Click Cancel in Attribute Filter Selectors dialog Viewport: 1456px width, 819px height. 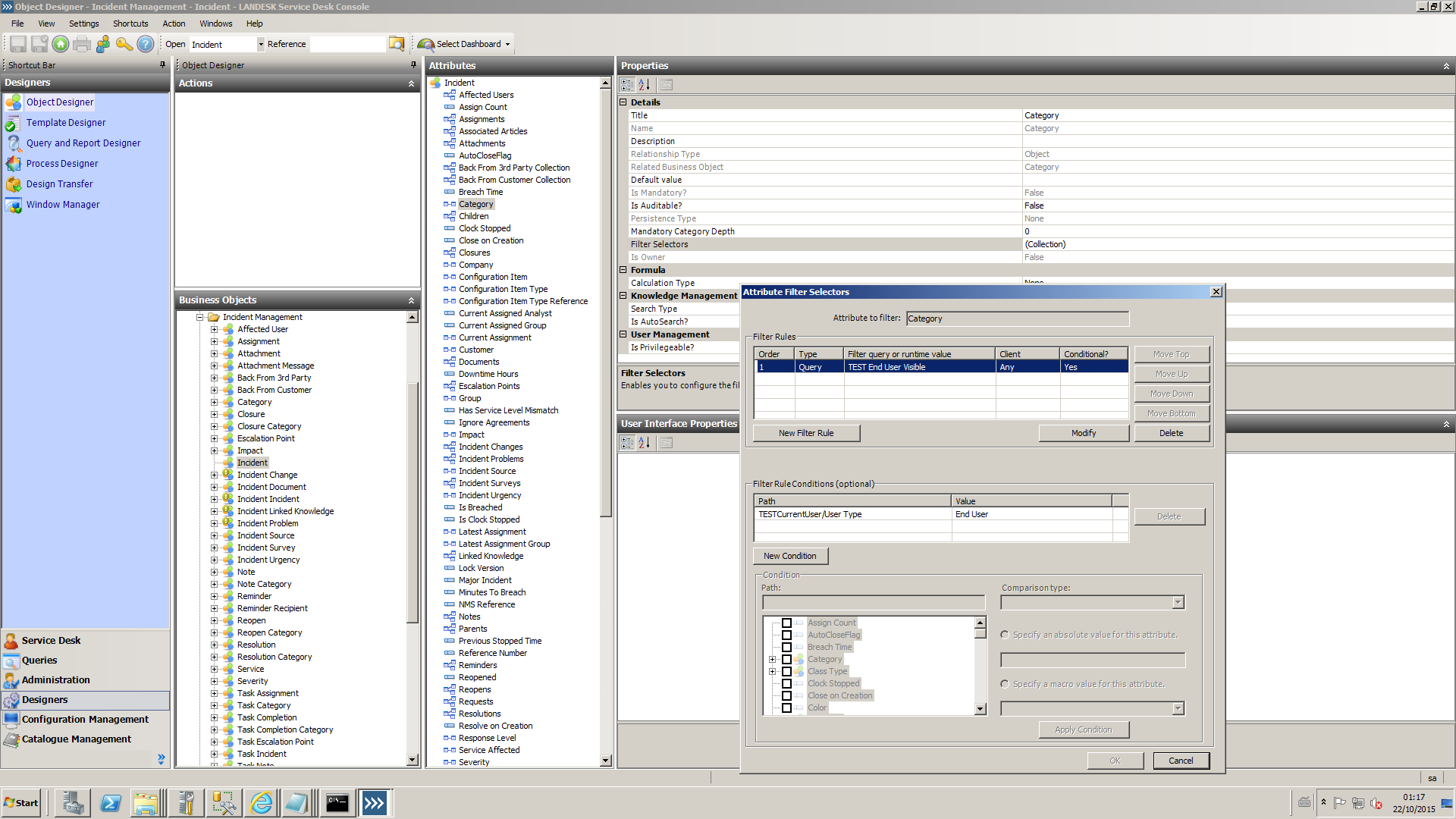[x=1180, y=761]
